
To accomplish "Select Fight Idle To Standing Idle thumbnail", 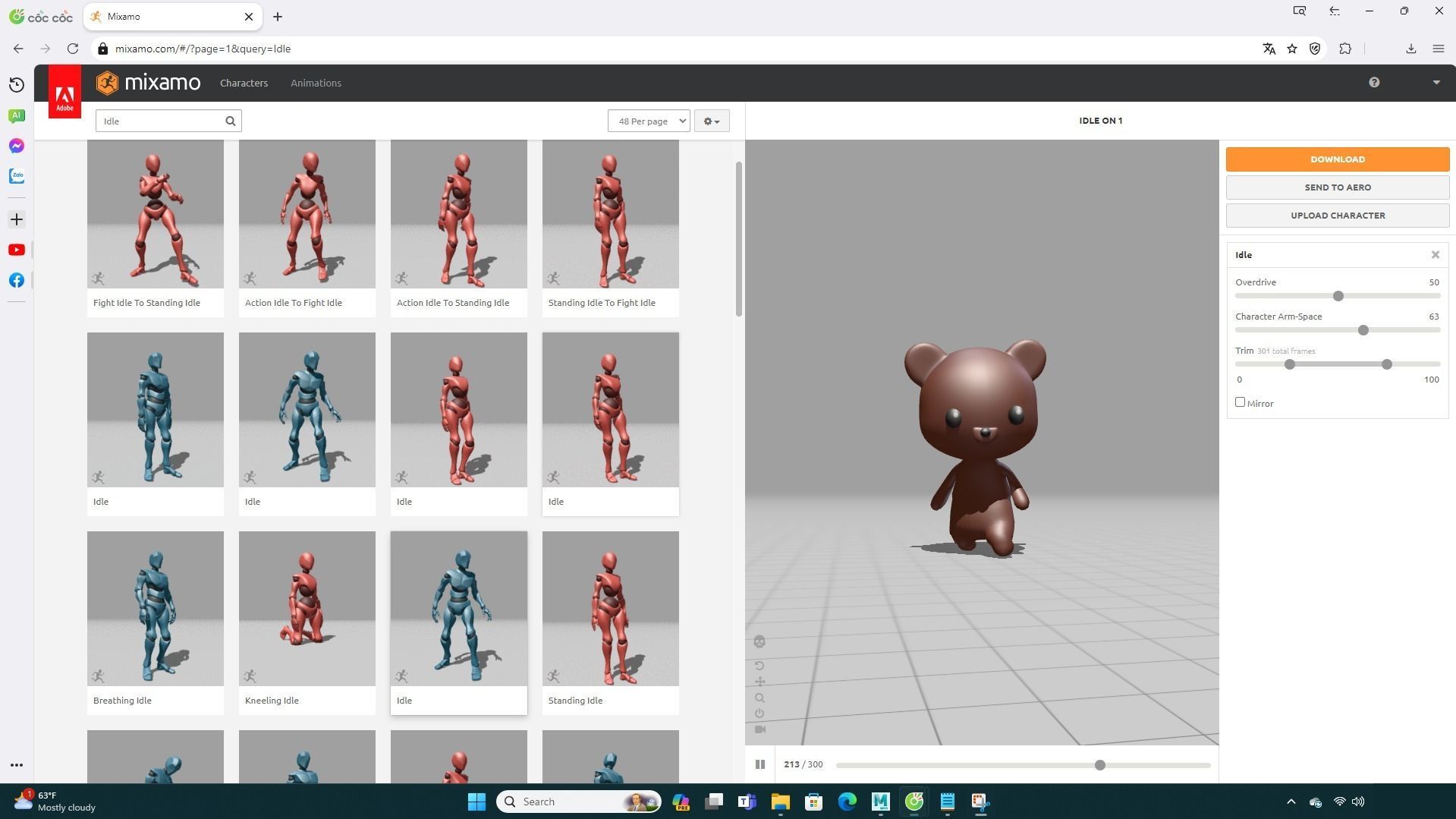I will tap(156, 214).
